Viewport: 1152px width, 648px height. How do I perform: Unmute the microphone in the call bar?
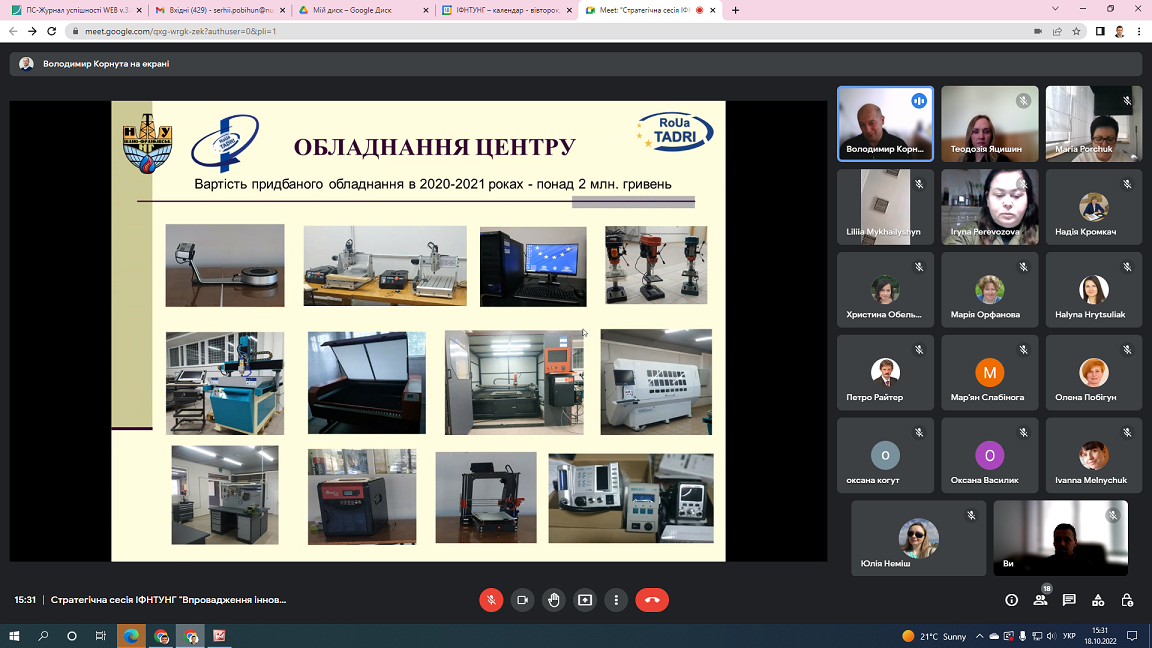tap(490, 600)
